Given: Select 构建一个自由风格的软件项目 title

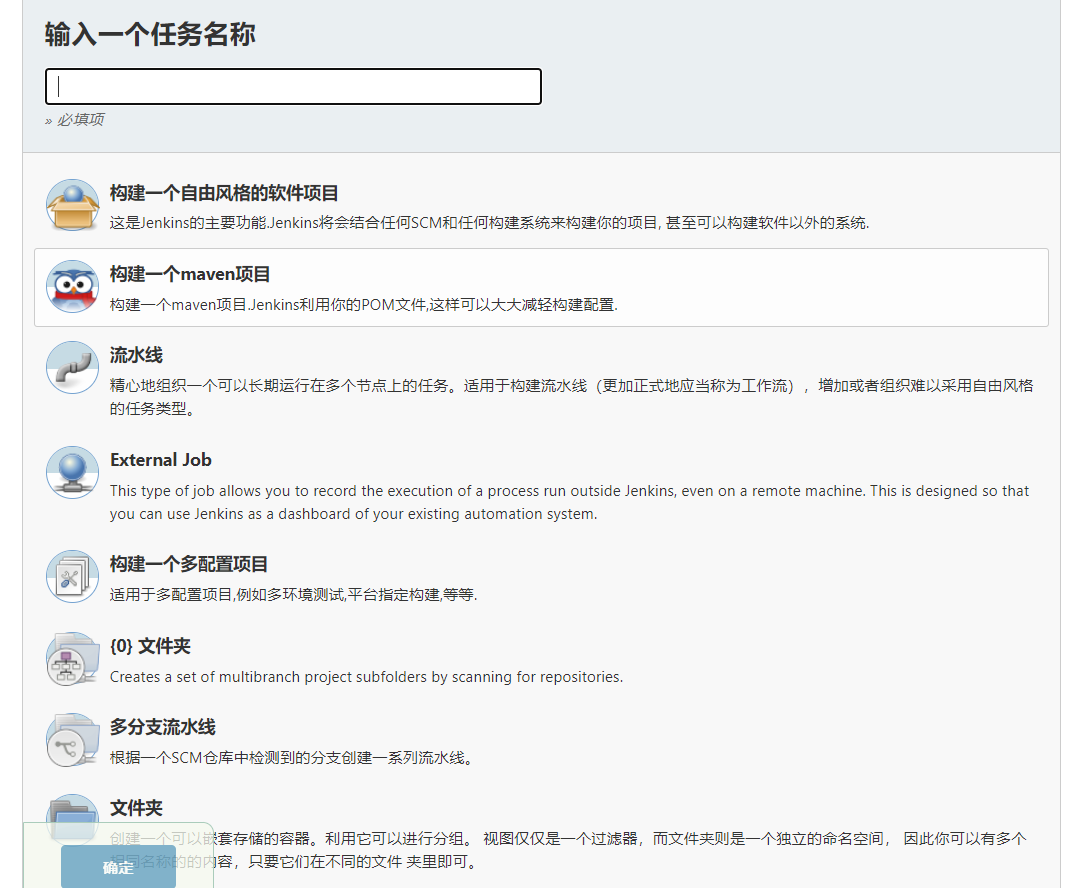Looking at the screenshot, I should click(224, 193).
